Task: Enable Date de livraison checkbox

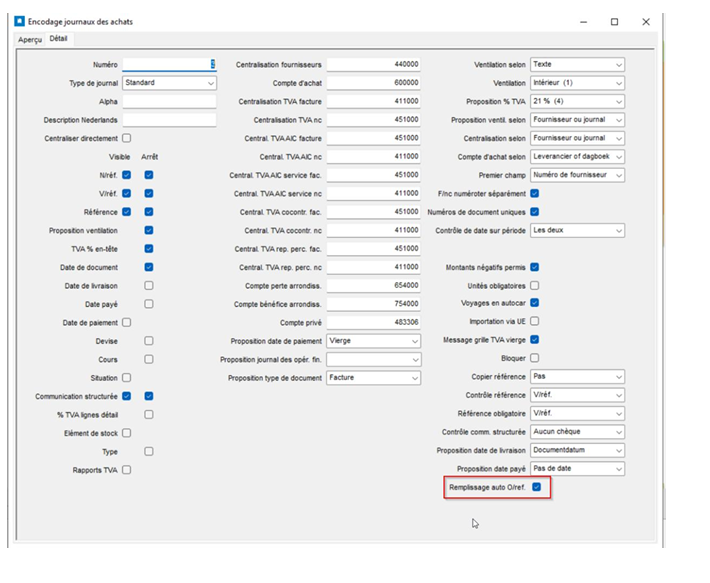Action: tap(149, 286)
